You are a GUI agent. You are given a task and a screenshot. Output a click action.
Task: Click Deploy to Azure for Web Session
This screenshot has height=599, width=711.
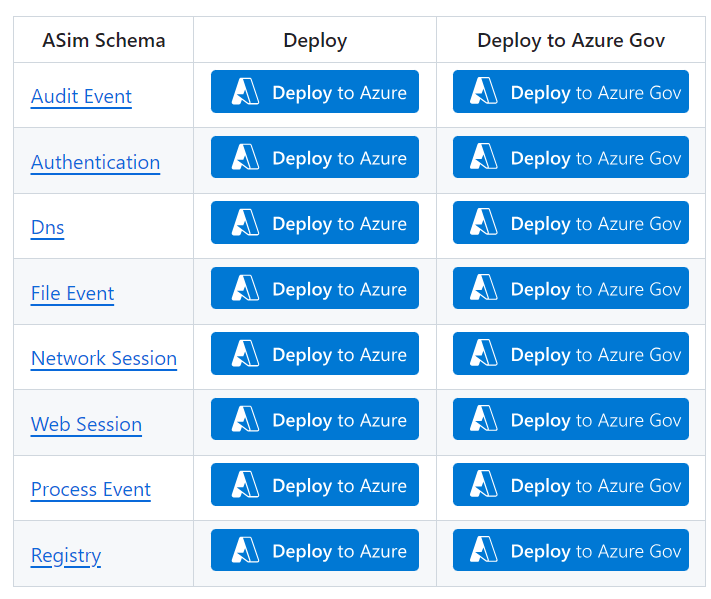[x=315, y=419]
